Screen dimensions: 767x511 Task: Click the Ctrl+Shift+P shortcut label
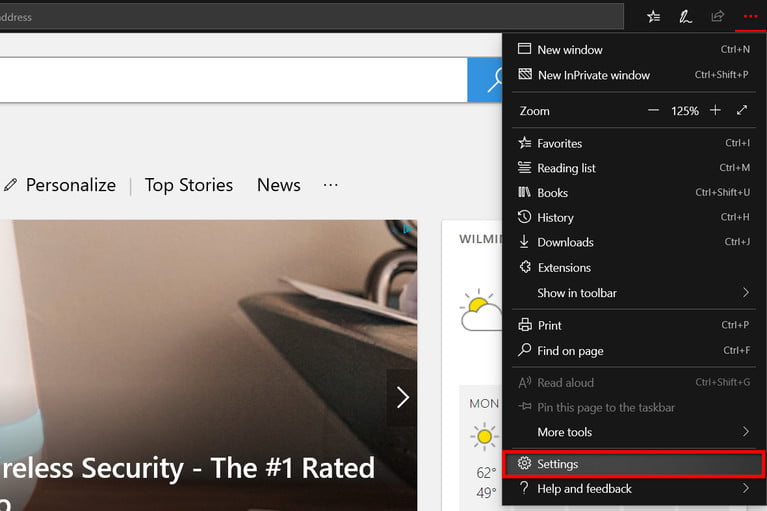[x=722, y=75]
